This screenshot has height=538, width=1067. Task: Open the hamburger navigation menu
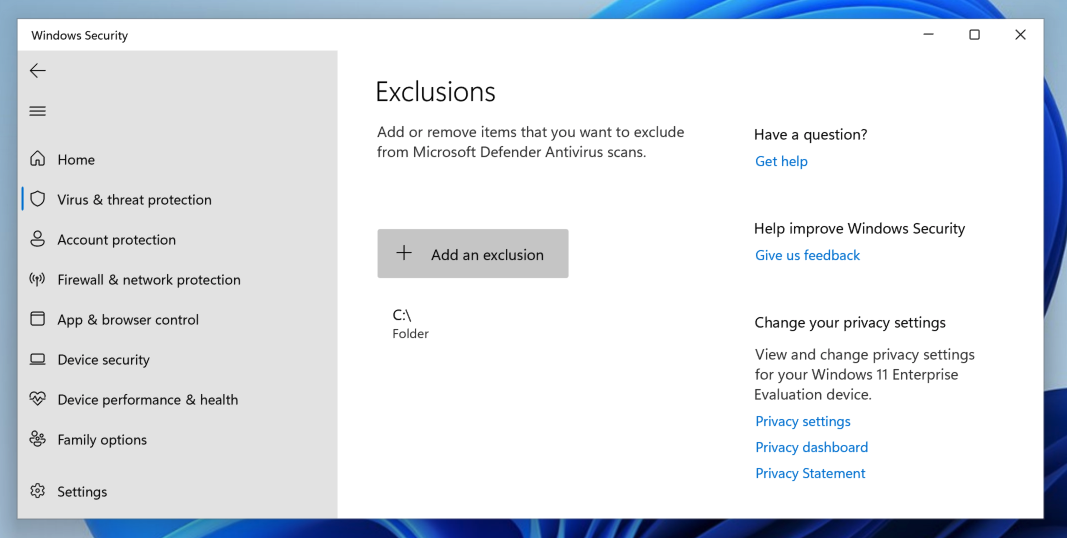38,111
